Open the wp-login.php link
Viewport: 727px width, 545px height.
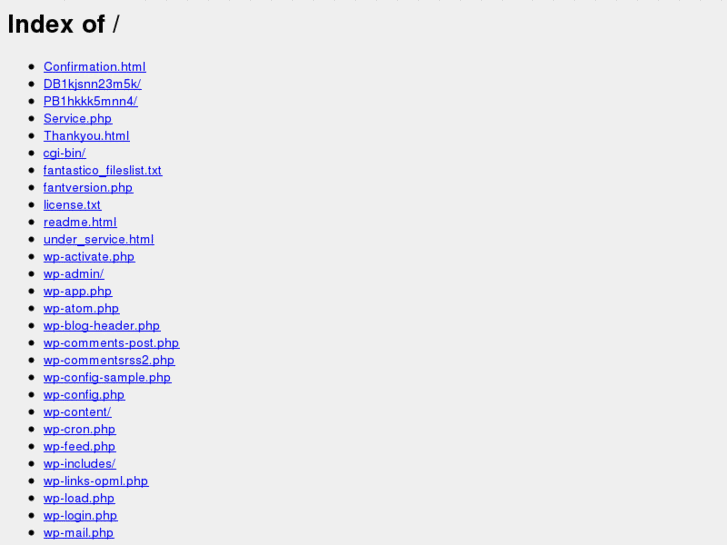pos(80,516)
